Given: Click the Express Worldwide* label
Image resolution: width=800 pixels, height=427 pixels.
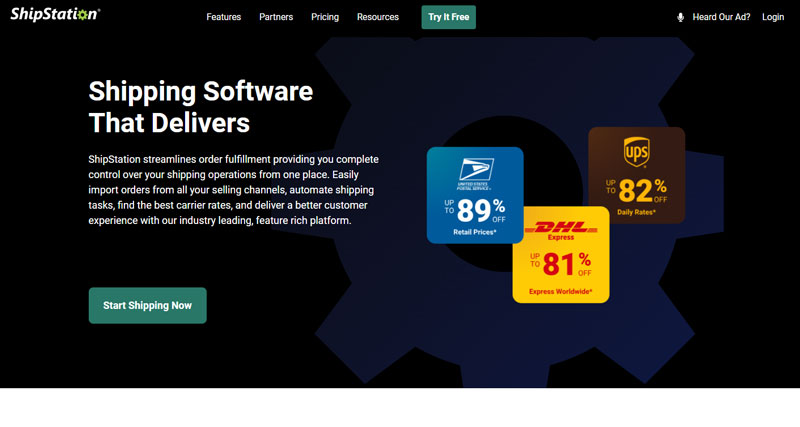Looking at the screenshot, I should coord(561,292).
